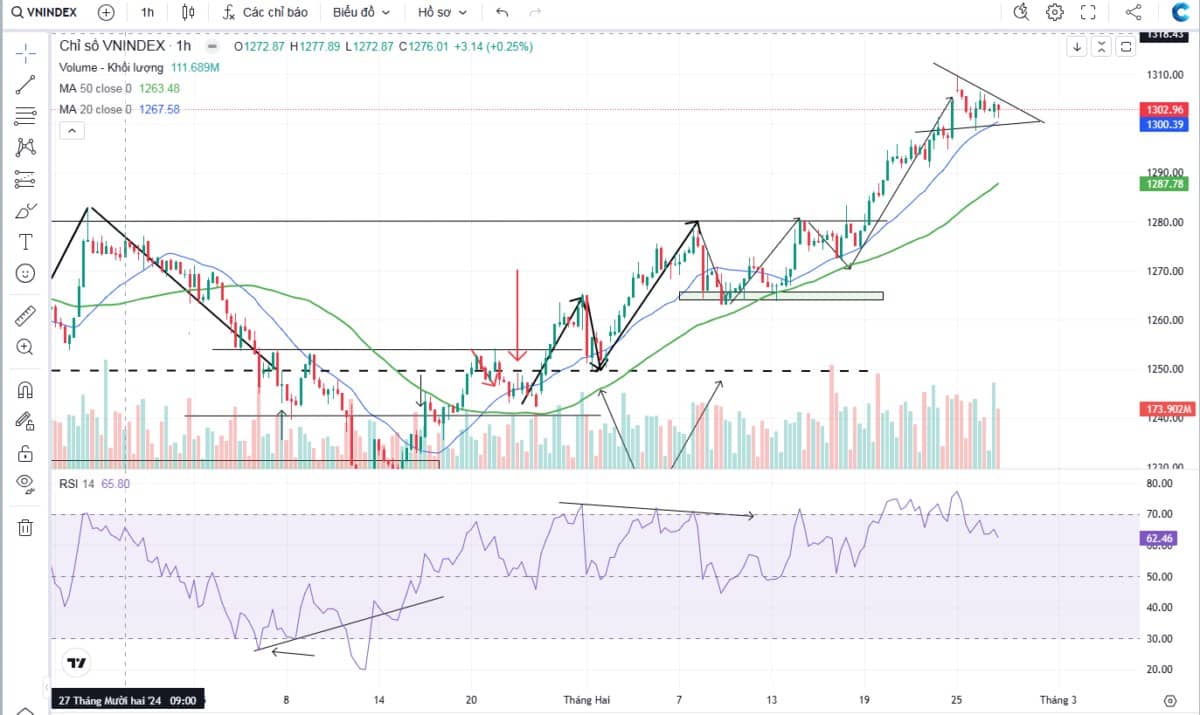
Task: Collapse the chart pane button
Action: [1101, 46]
